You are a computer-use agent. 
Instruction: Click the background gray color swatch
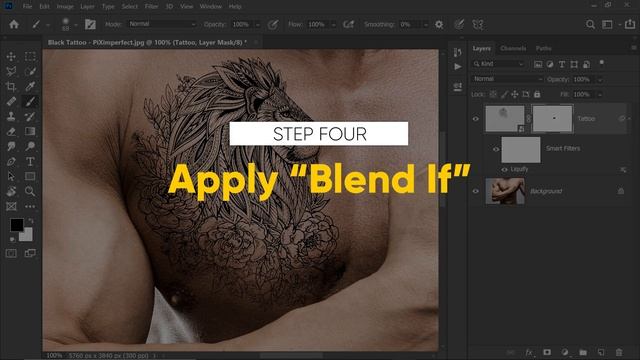pyautogui.click(x=27, y=236)
